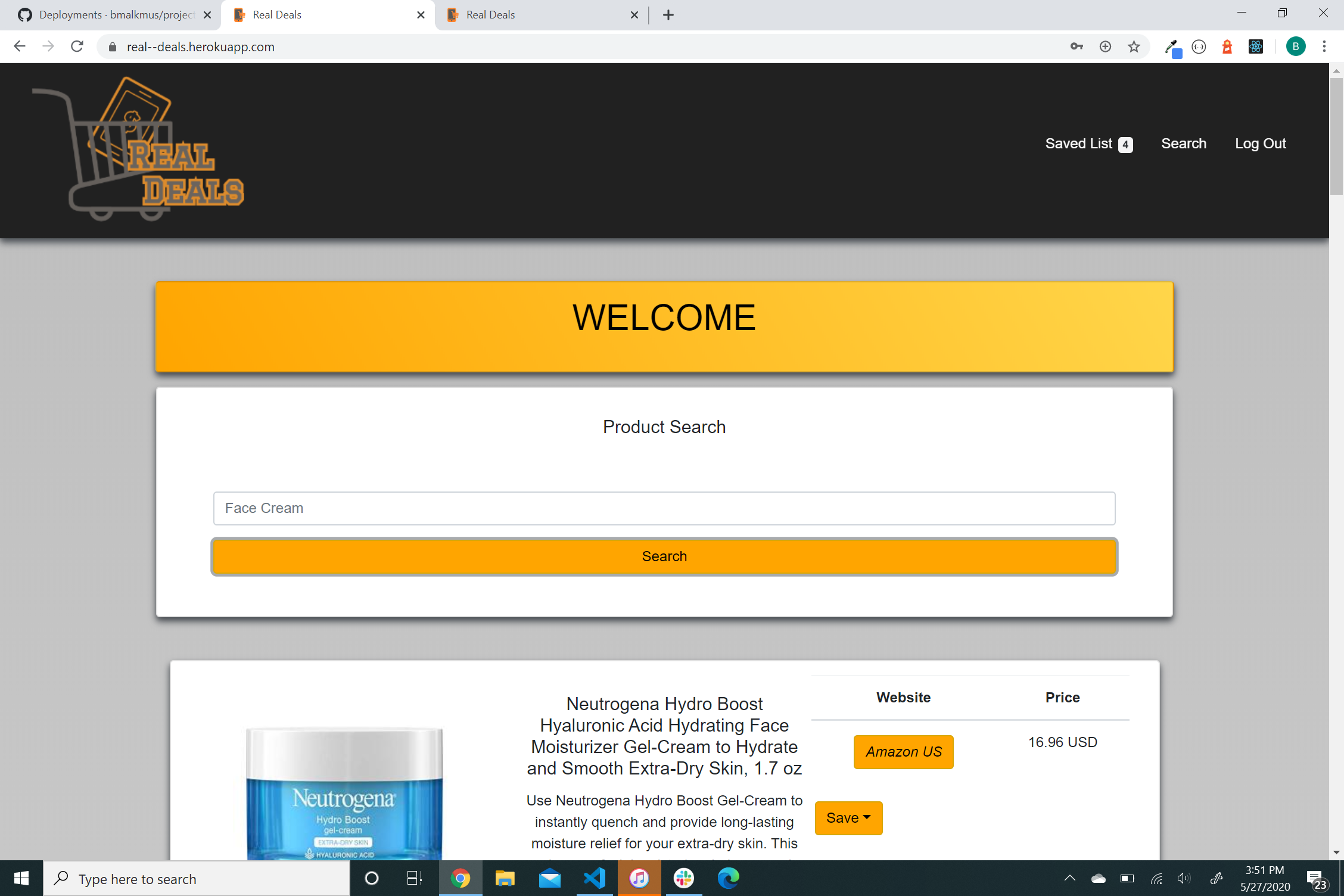1344x896 pixels.
Task: Open the Mail app on the taskbar
Action: (549, 878)
